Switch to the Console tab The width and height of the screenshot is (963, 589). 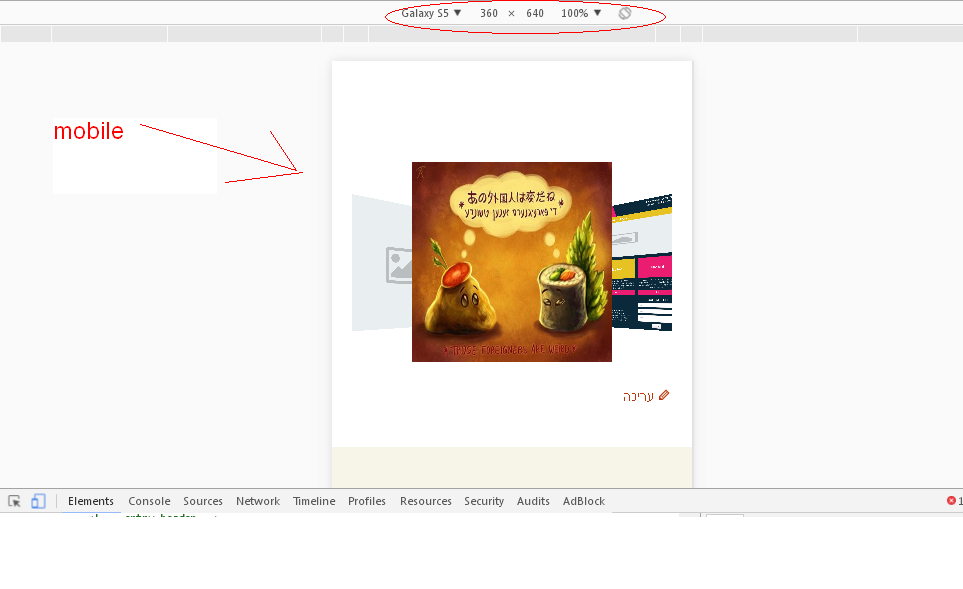[149, 501]
